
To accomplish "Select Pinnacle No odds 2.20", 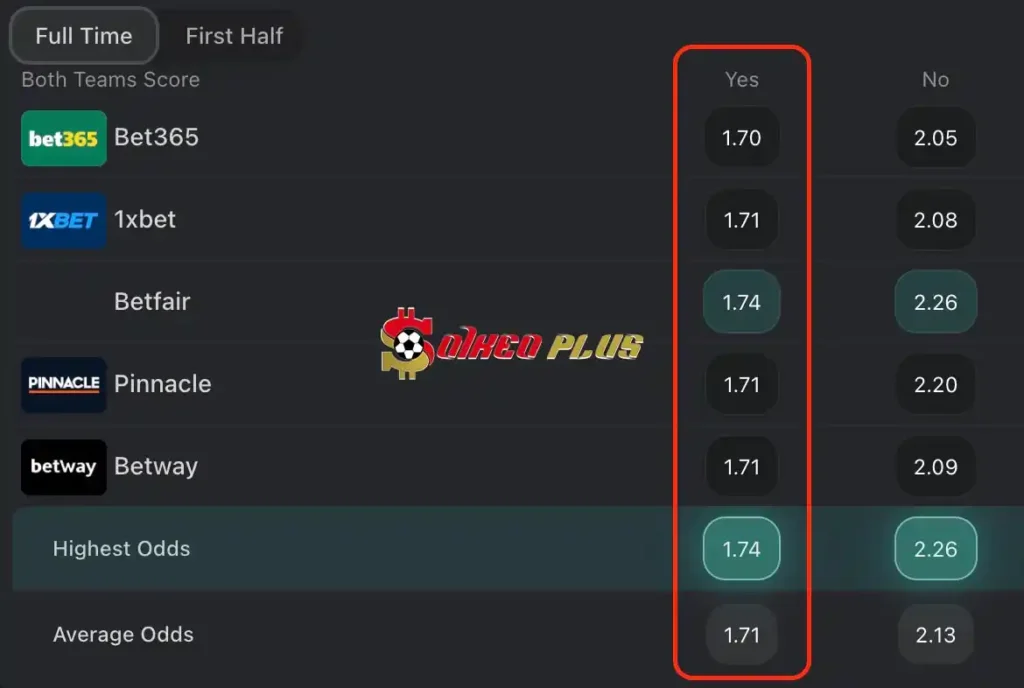I will (x=935, y=384).
